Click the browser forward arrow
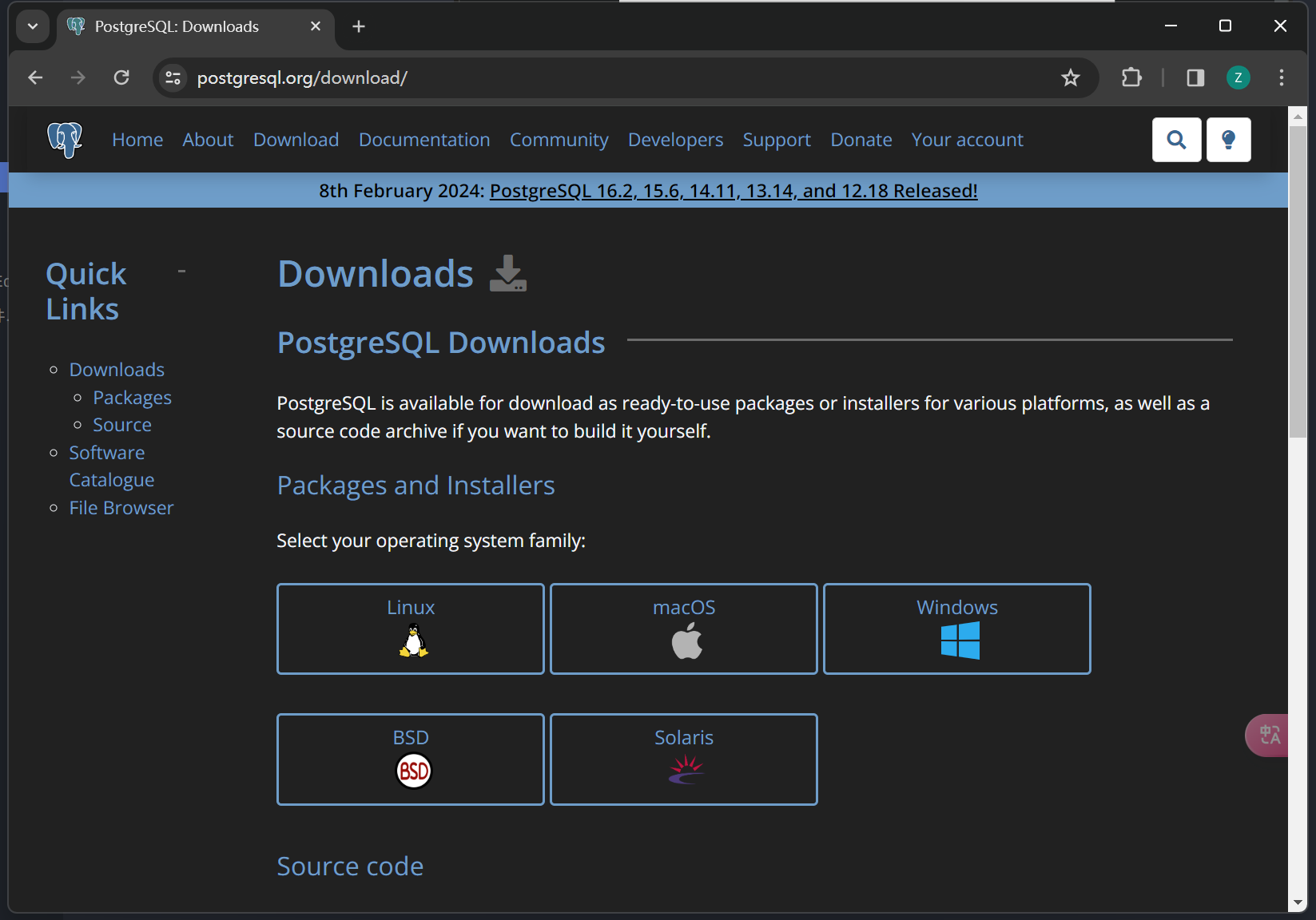This screenshot has height=920, width=1316. pos(78,77)
